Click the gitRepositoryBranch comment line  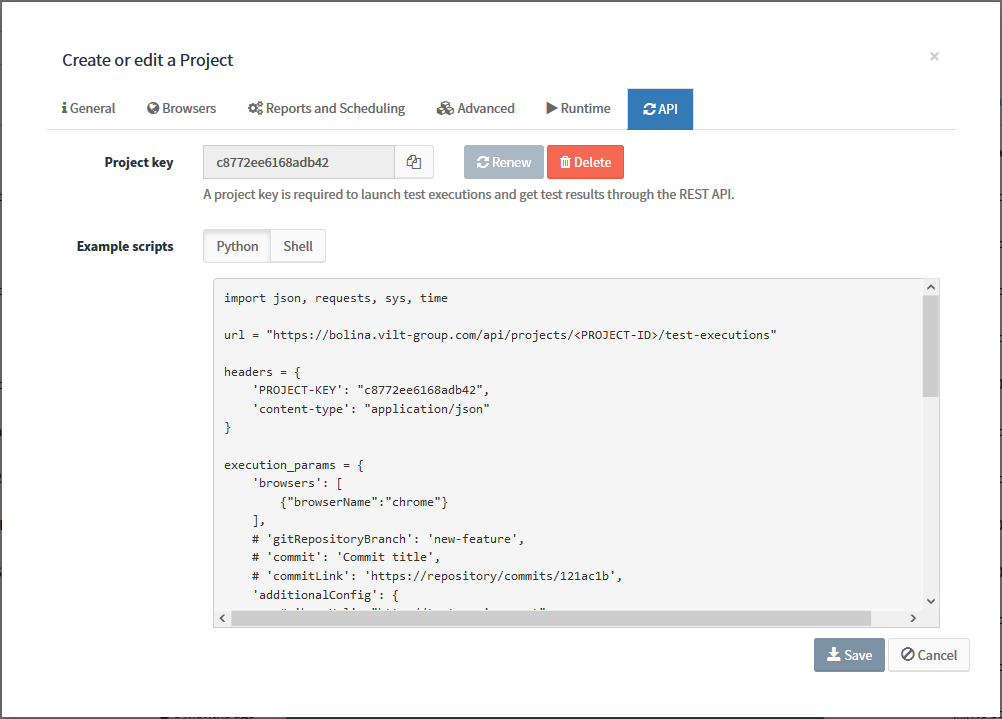click(x=388, y=539)
